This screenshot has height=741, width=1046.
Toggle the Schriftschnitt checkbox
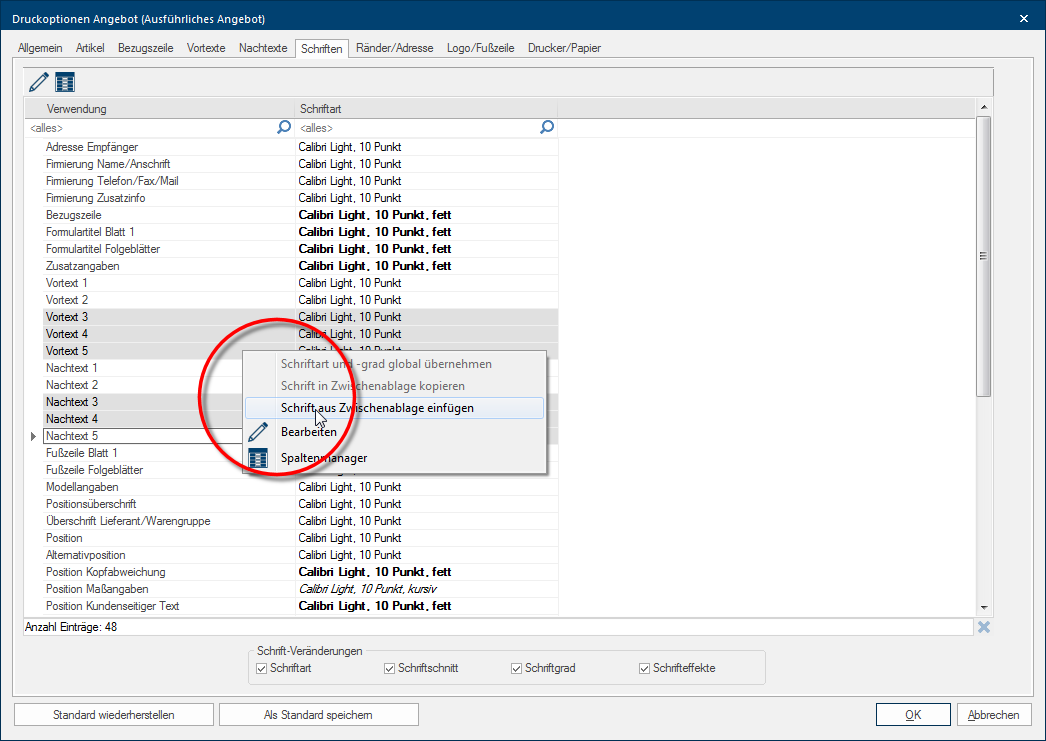pos(390,668)
